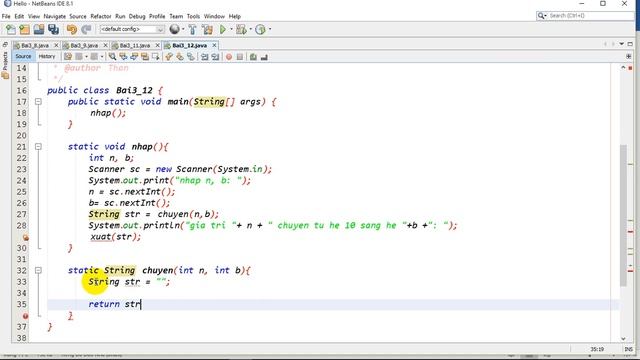
Task: Click the Shift Line Right icon
Action: click(215, 57)
